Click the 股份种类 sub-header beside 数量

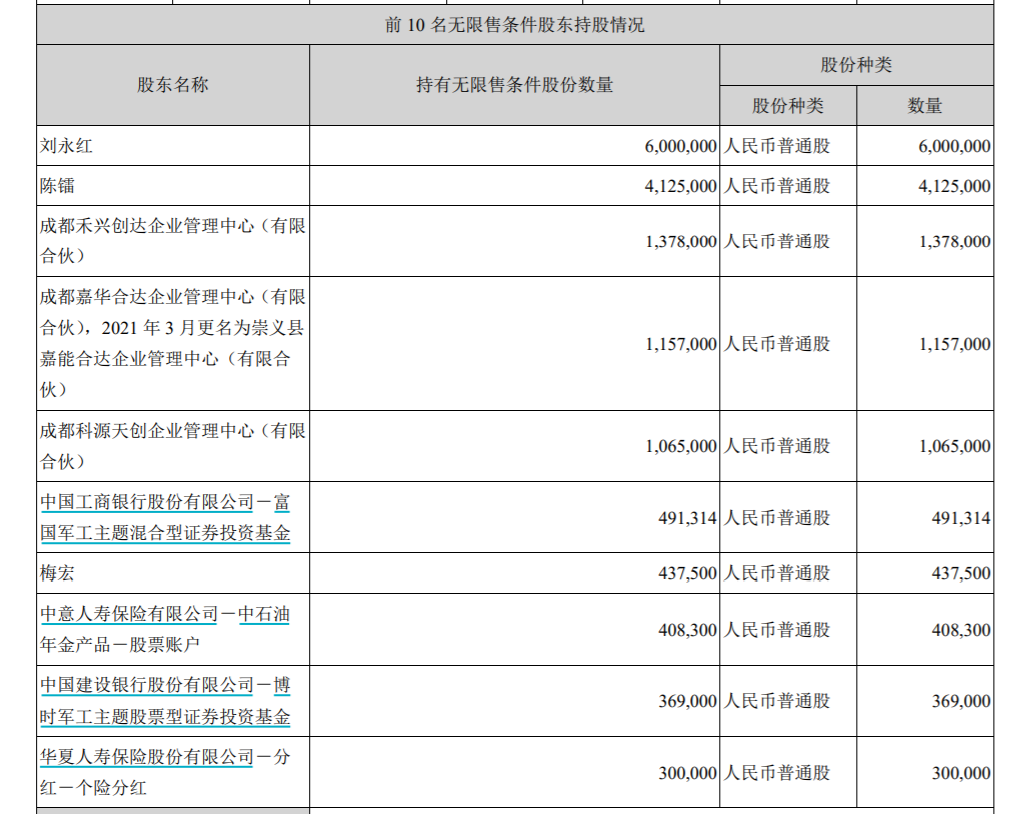point(788,106)
